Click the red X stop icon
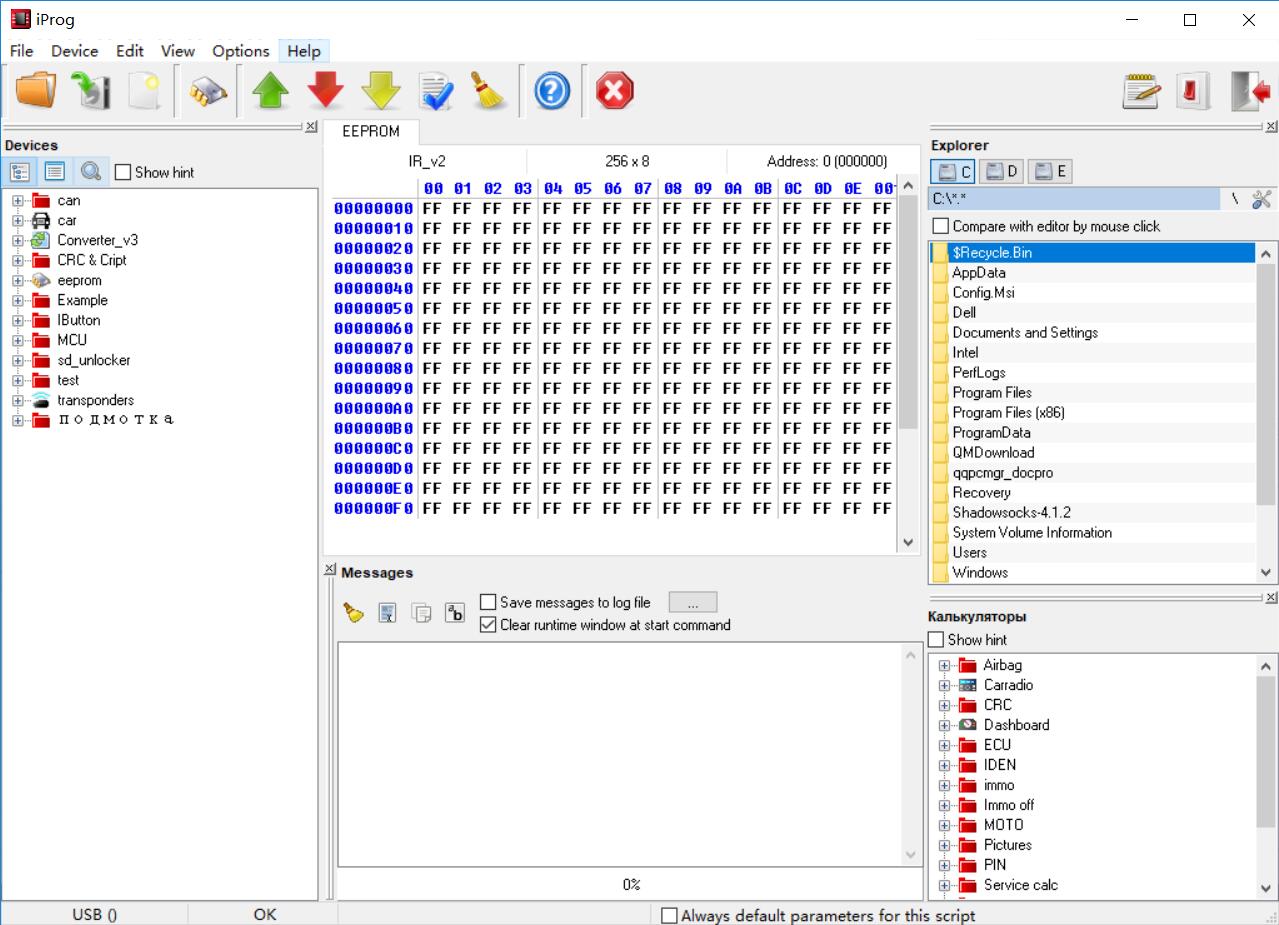This screenshot has width=1279, height=925. 614,92
